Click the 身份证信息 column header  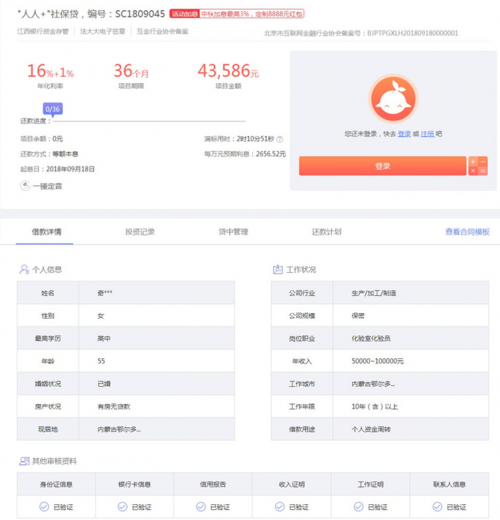(x=56, y=484)
